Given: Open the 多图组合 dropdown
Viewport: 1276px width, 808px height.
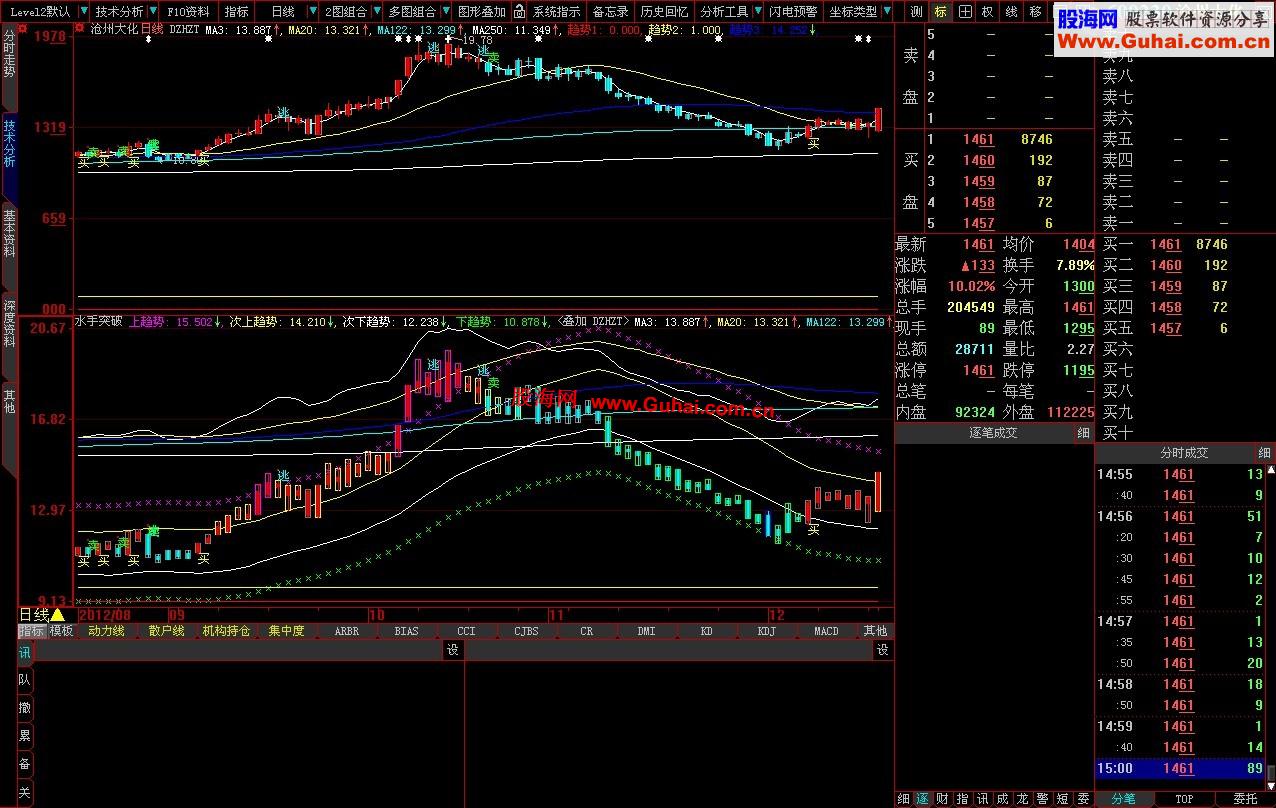Looking at the screenshot, I should [418, 12].
